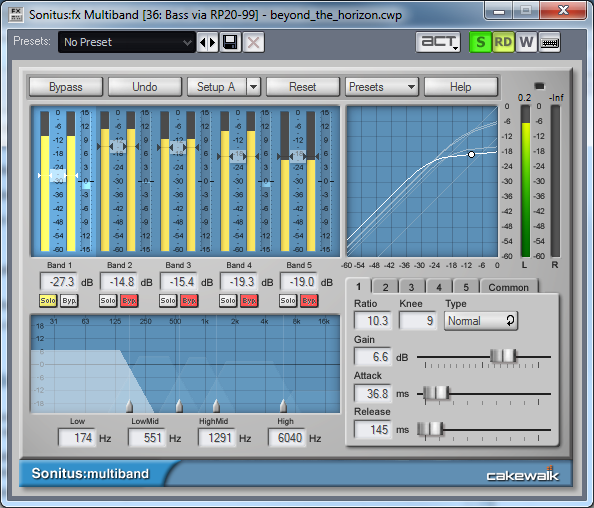This screenshot has width=594, height=508.
Task: Click Band 4 threshold field -19.3
Action: [x=239, y=282]
